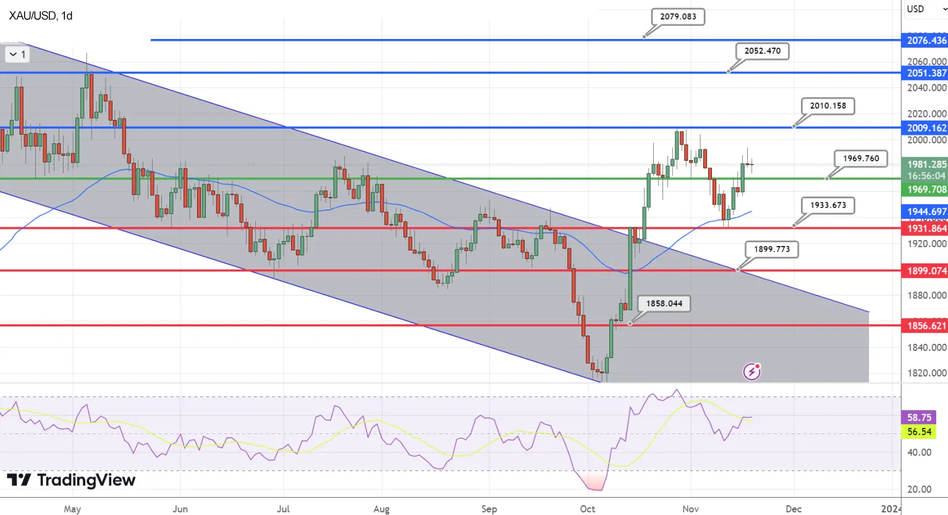Click the XAU/USD, 1d symbol title
Image resolution: width=948 pixels, height=515 pixels.
pyautogui.click(x=37, y=16)
